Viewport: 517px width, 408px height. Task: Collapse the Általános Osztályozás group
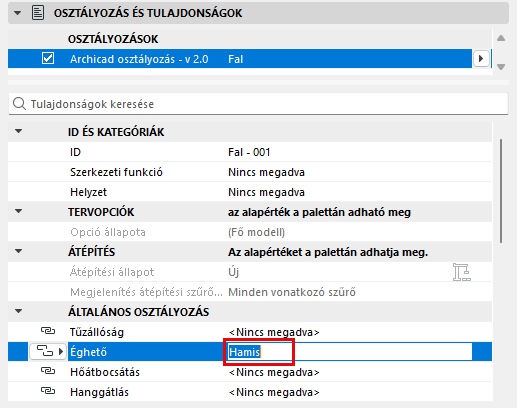(19, 311)
